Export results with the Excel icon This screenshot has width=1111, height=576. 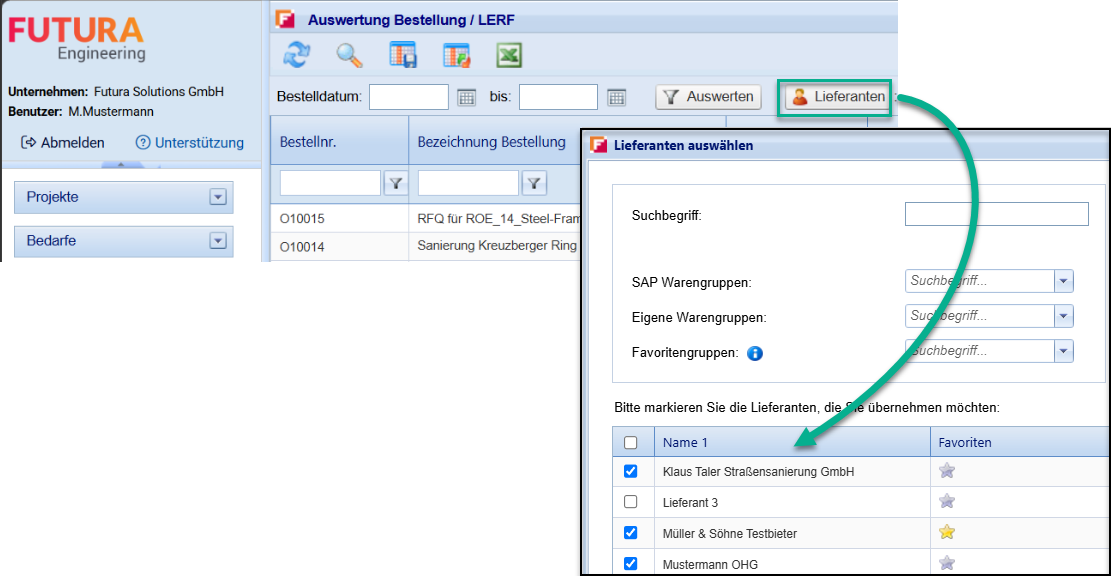click(509, 55)
